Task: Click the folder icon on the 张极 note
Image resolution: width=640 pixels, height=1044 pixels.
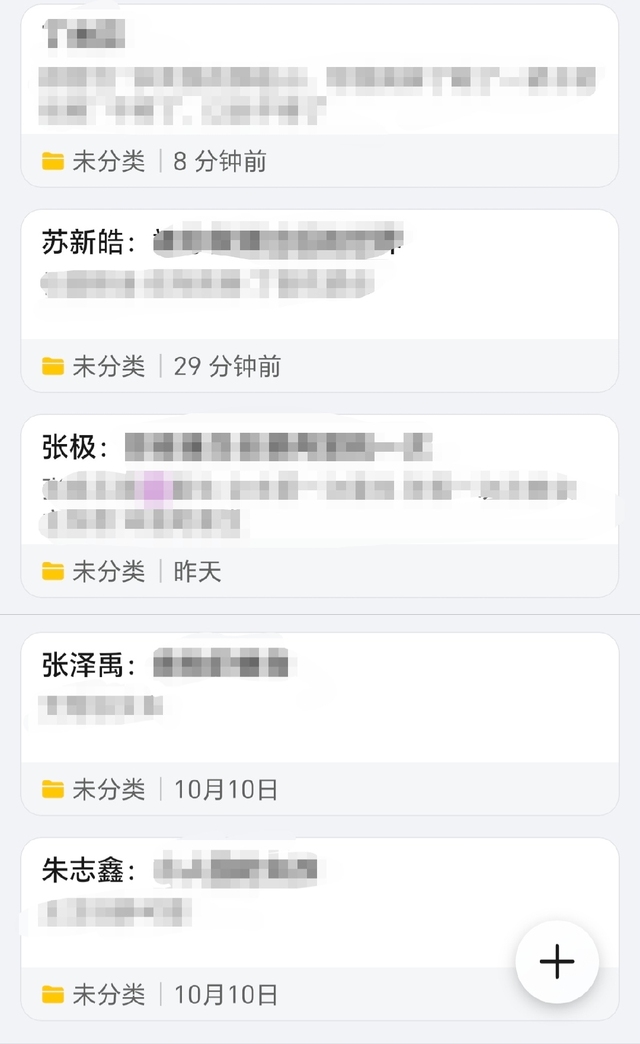Action: pyautogui.click(x=53, y=572)
